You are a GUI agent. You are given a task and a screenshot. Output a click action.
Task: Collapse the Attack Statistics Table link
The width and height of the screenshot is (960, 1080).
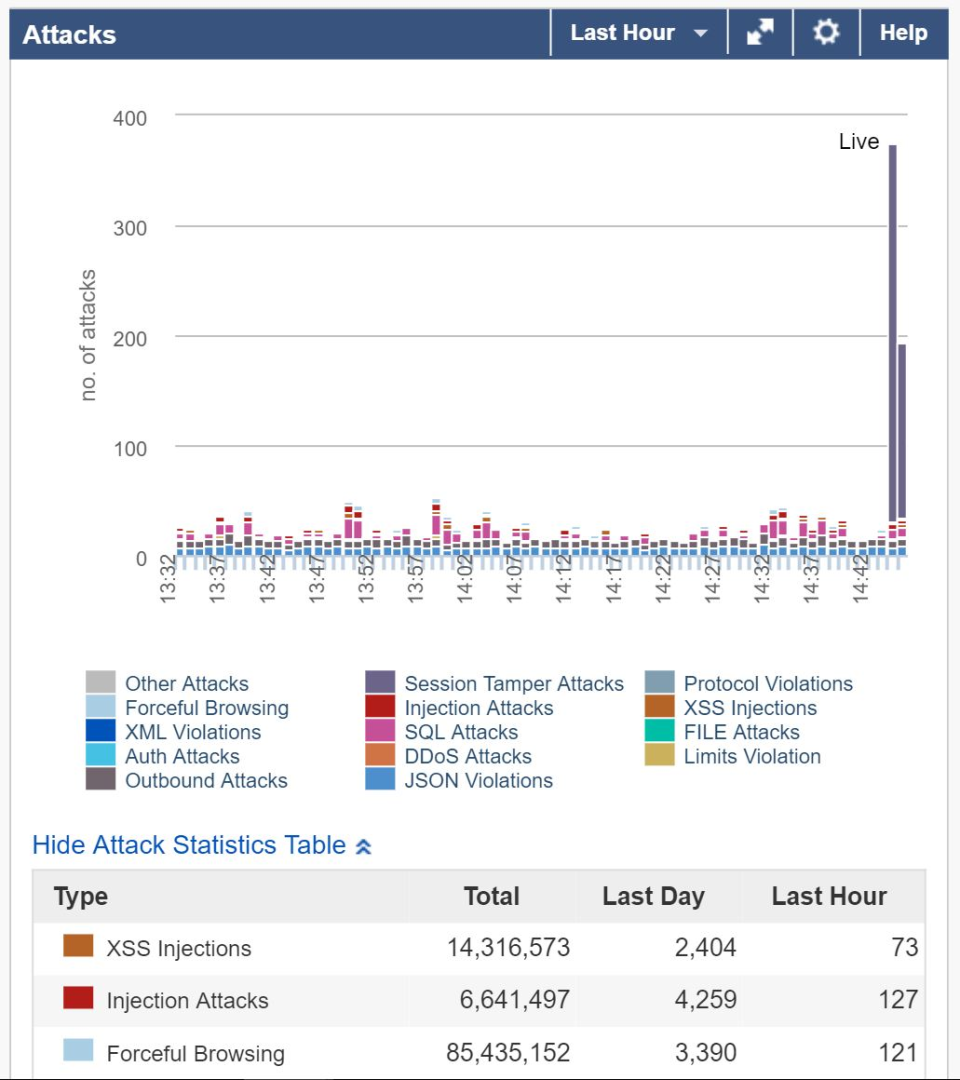click(189, 845)
